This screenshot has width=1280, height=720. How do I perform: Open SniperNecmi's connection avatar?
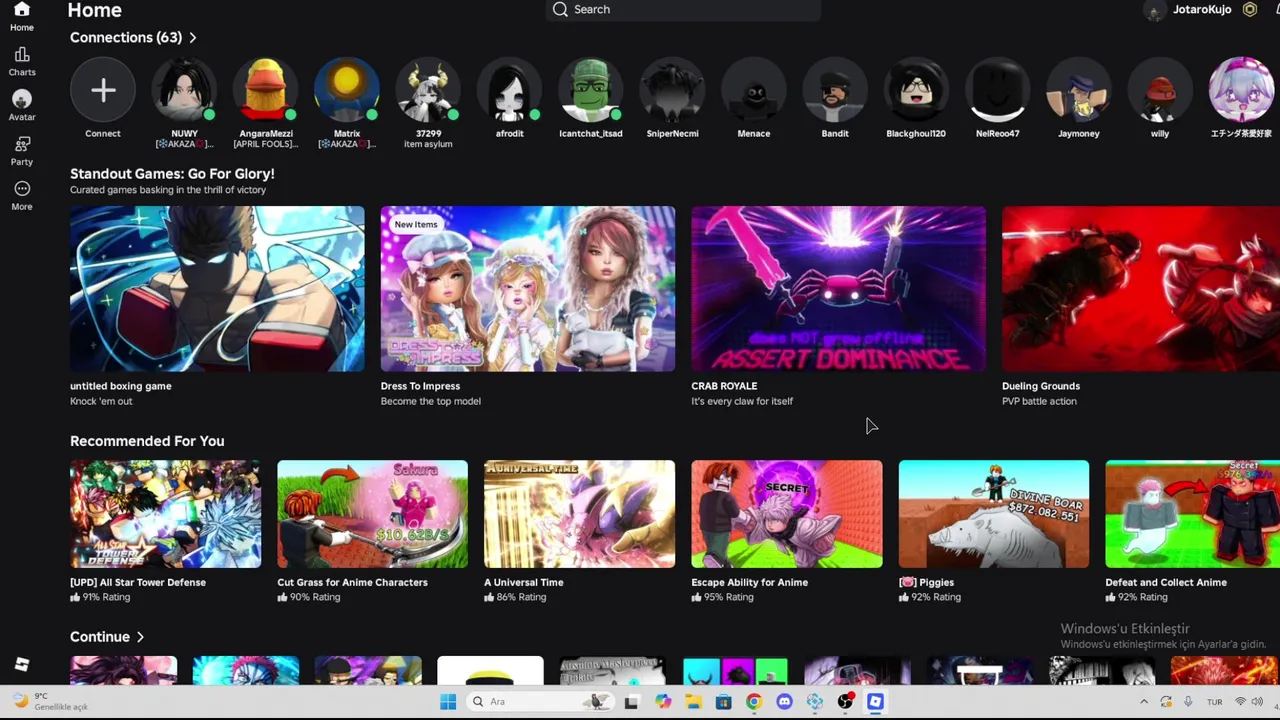pos(672,90)
